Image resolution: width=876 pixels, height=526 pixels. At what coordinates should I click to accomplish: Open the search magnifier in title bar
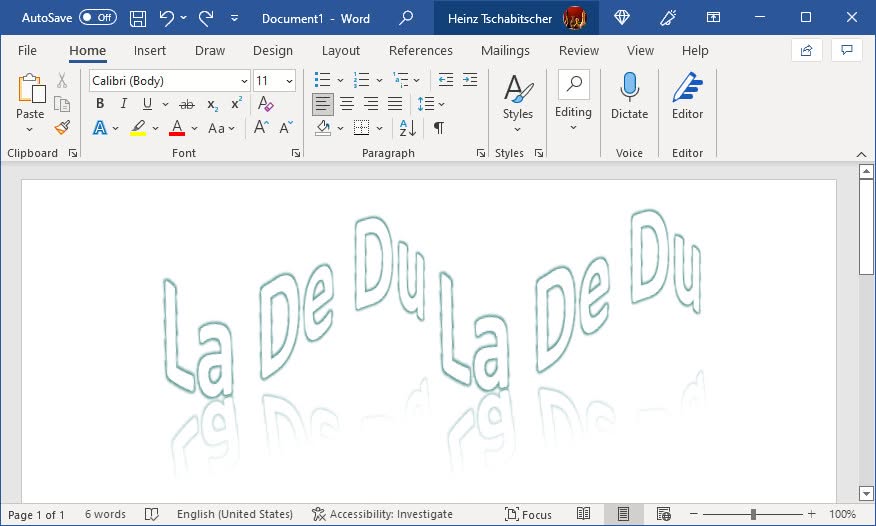(x=406, y=18)
